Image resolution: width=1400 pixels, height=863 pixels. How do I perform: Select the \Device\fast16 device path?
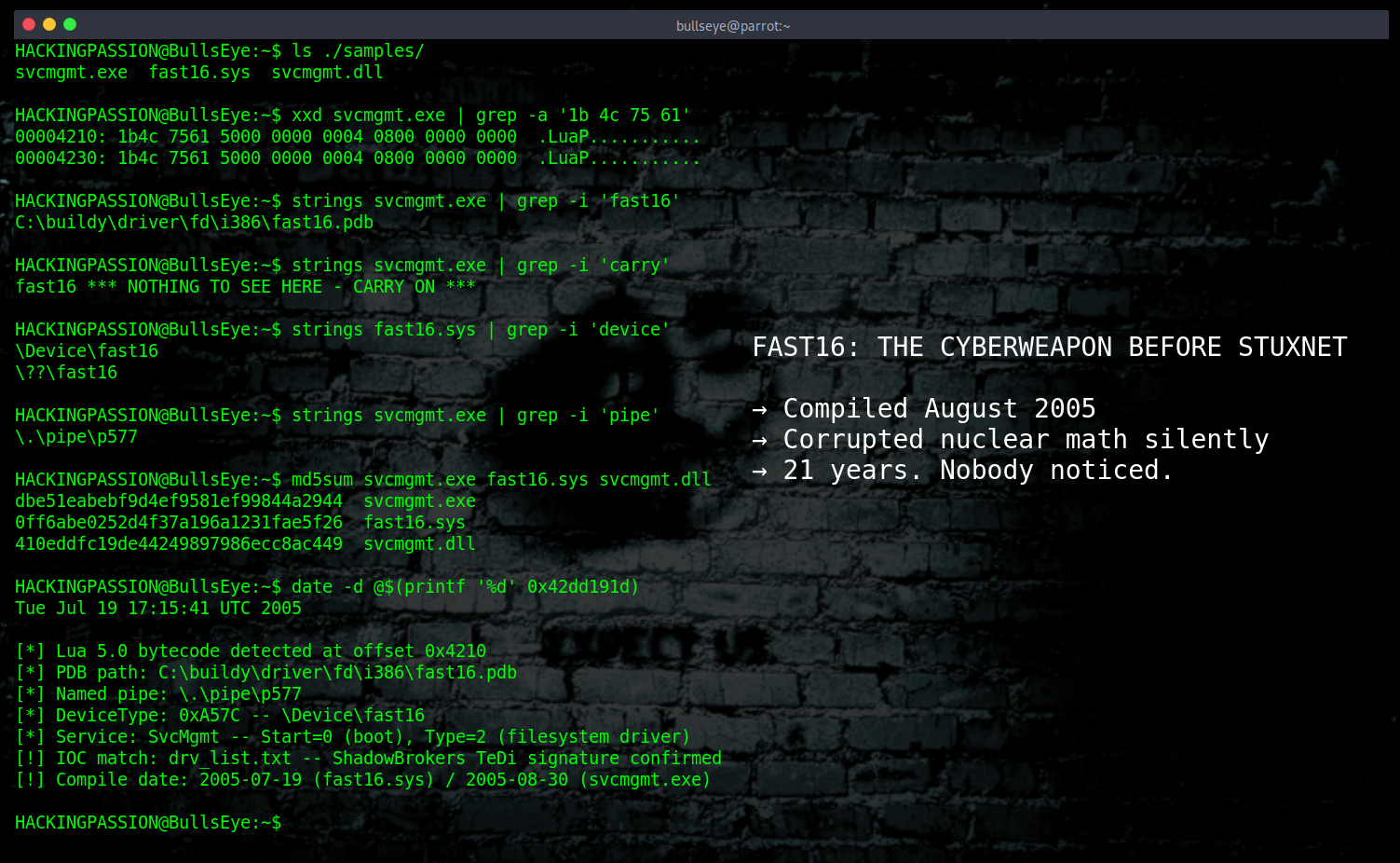coord(86,350)
